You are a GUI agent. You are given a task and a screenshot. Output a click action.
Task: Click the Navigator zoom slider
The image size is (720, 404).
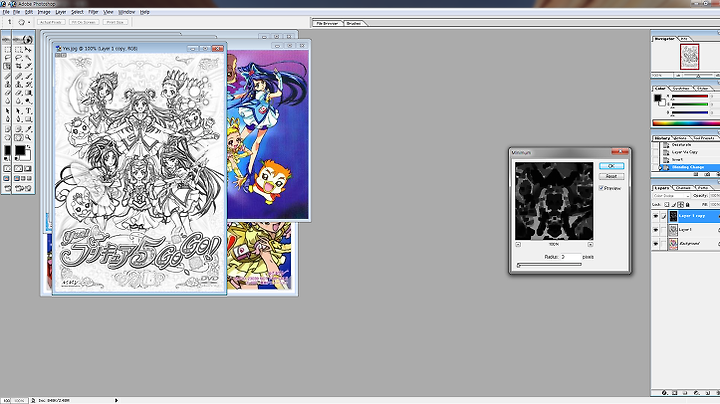[x=698, y=75]
